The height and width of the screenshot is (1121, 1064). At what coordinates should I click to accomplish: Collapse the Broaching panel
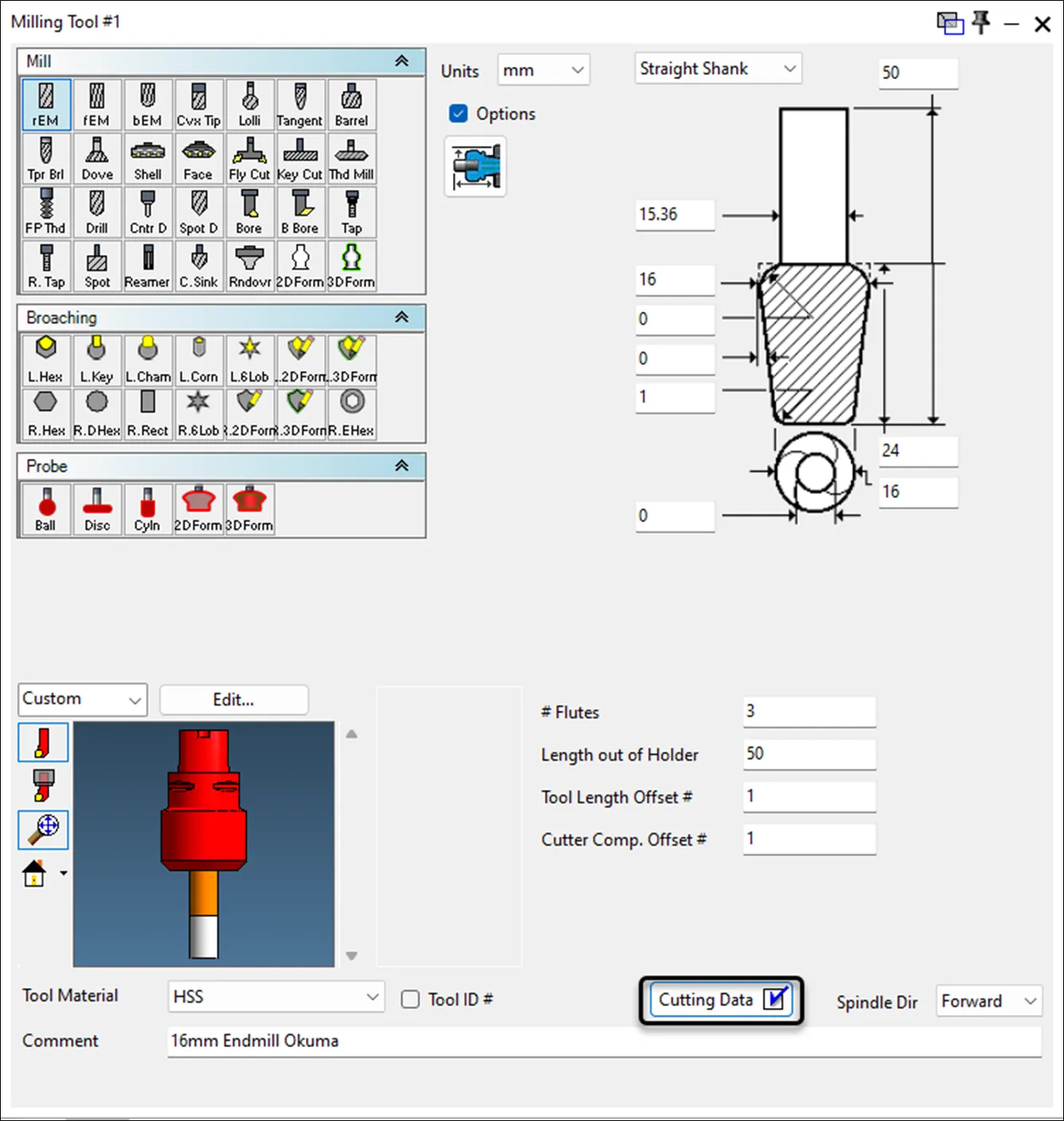(x=402, y=317)
